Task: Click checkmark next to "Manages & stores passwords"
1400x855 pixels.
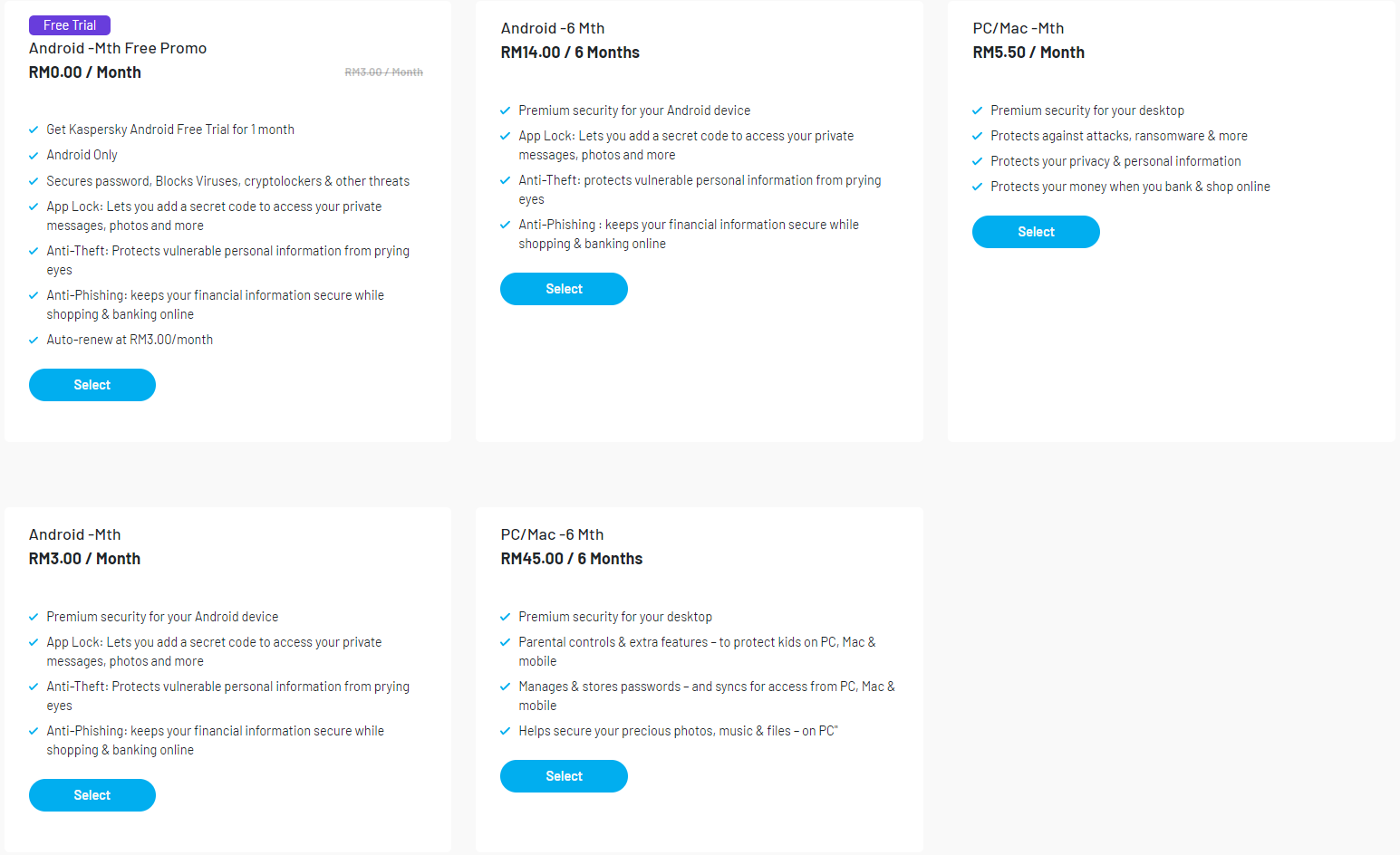Action: [x=506, y=687]
